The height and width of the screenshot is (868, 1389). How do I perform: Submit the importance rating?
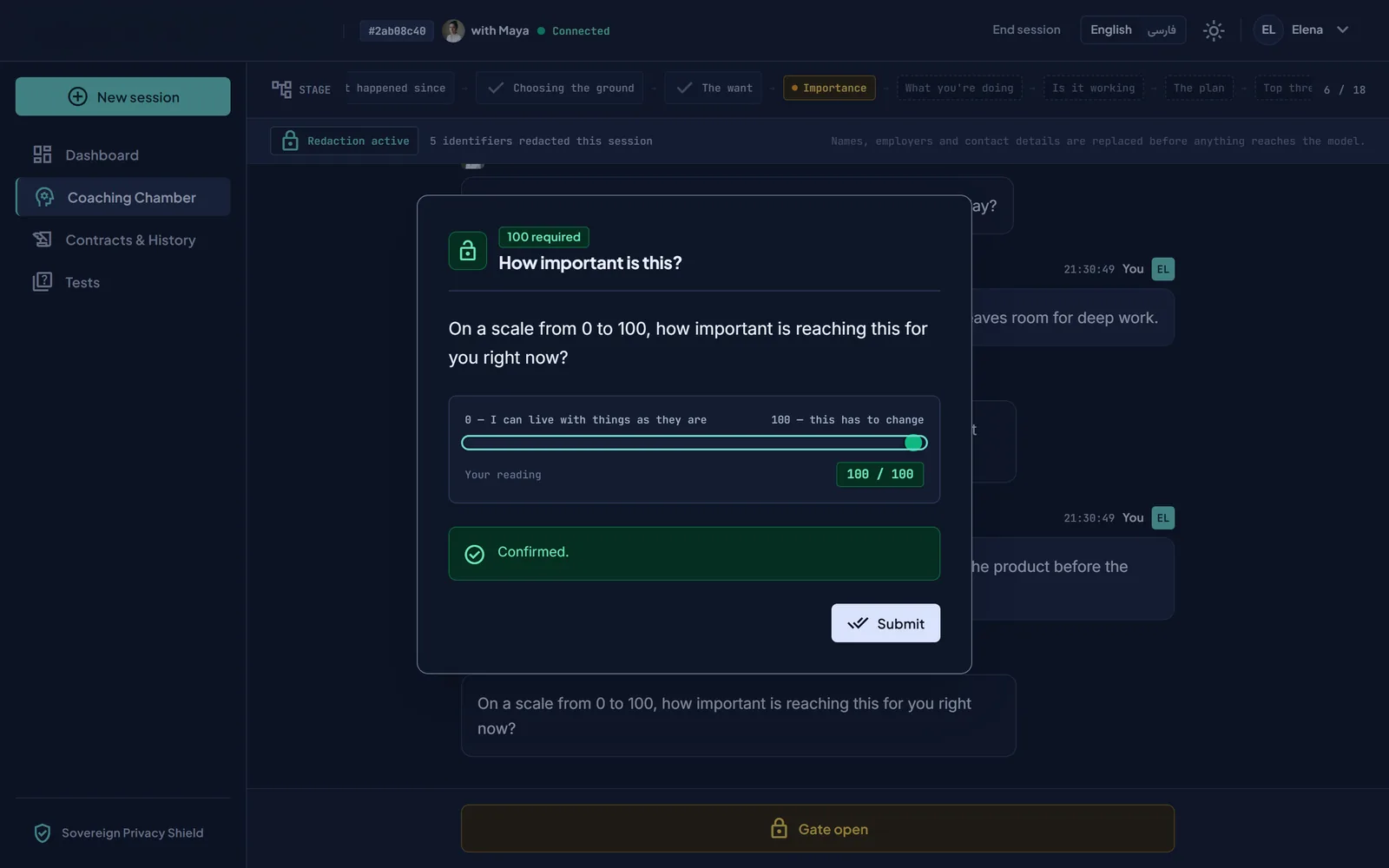pos(885,623)
